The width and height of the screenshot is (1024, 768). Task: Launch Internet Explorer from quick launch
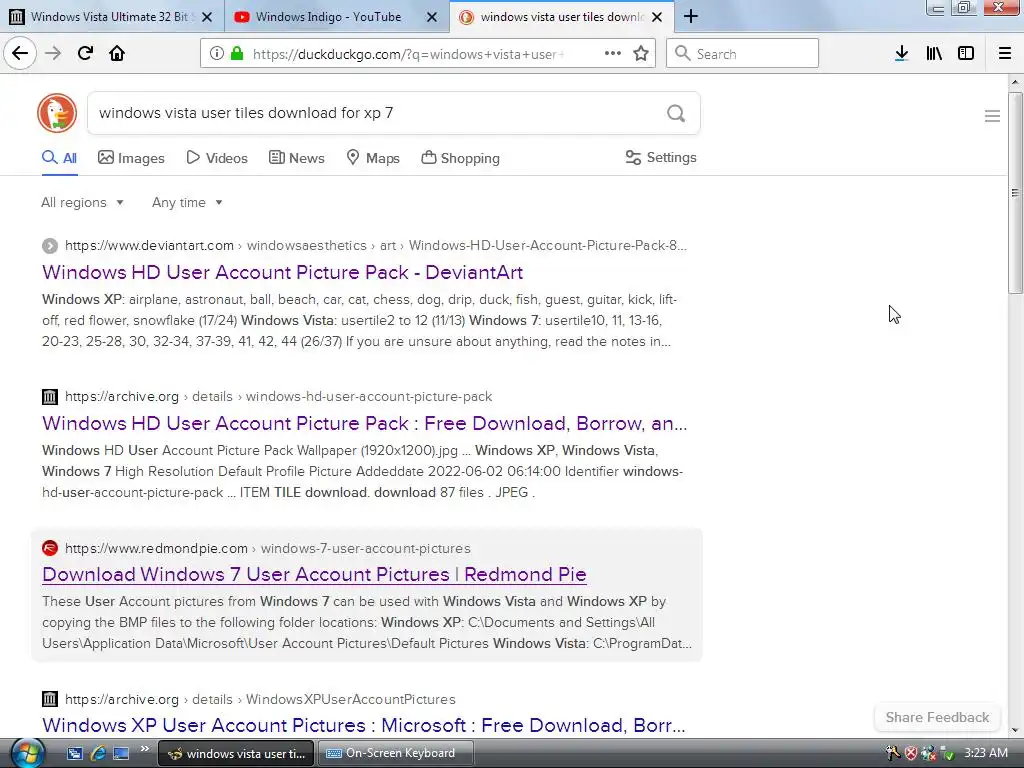click(x=98, y=753)
